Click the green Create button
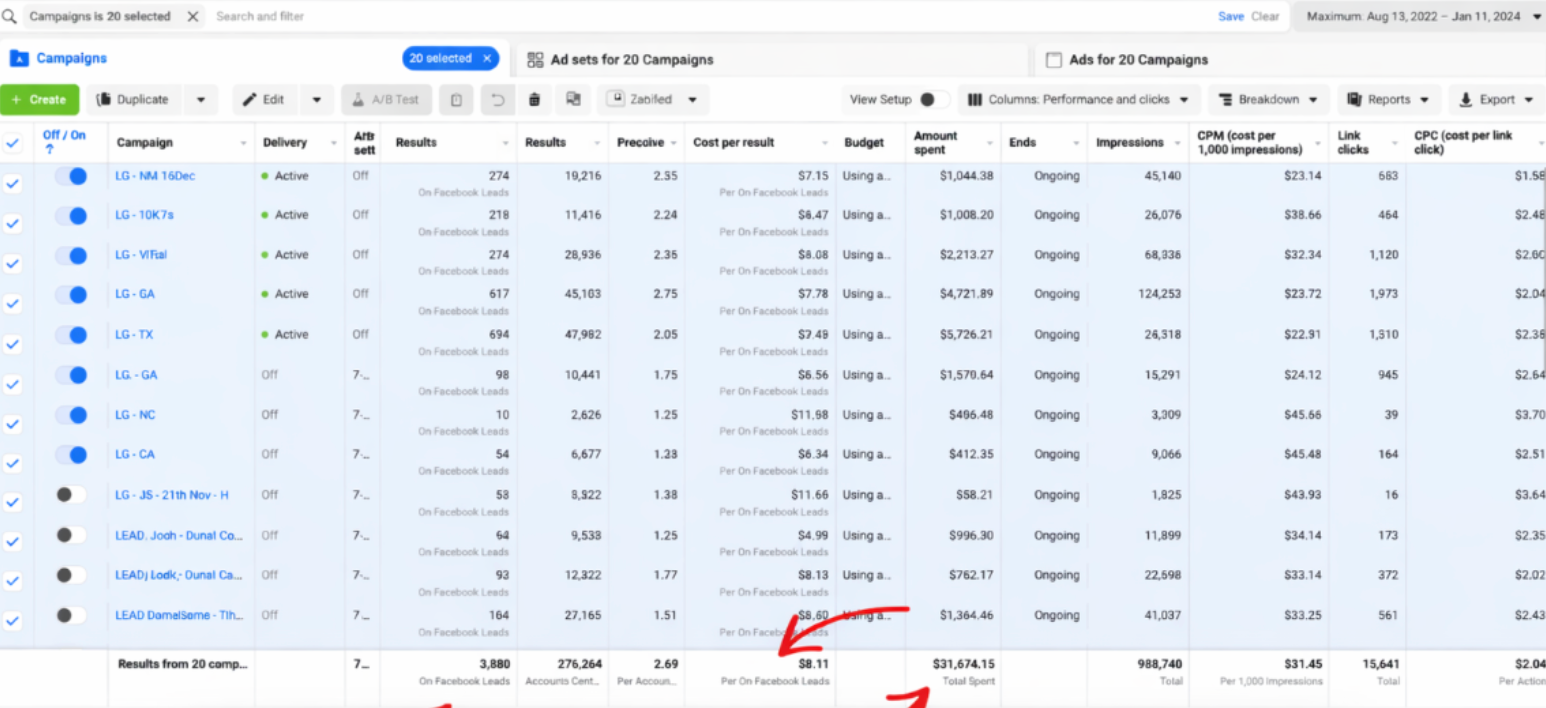 [40, 99]
